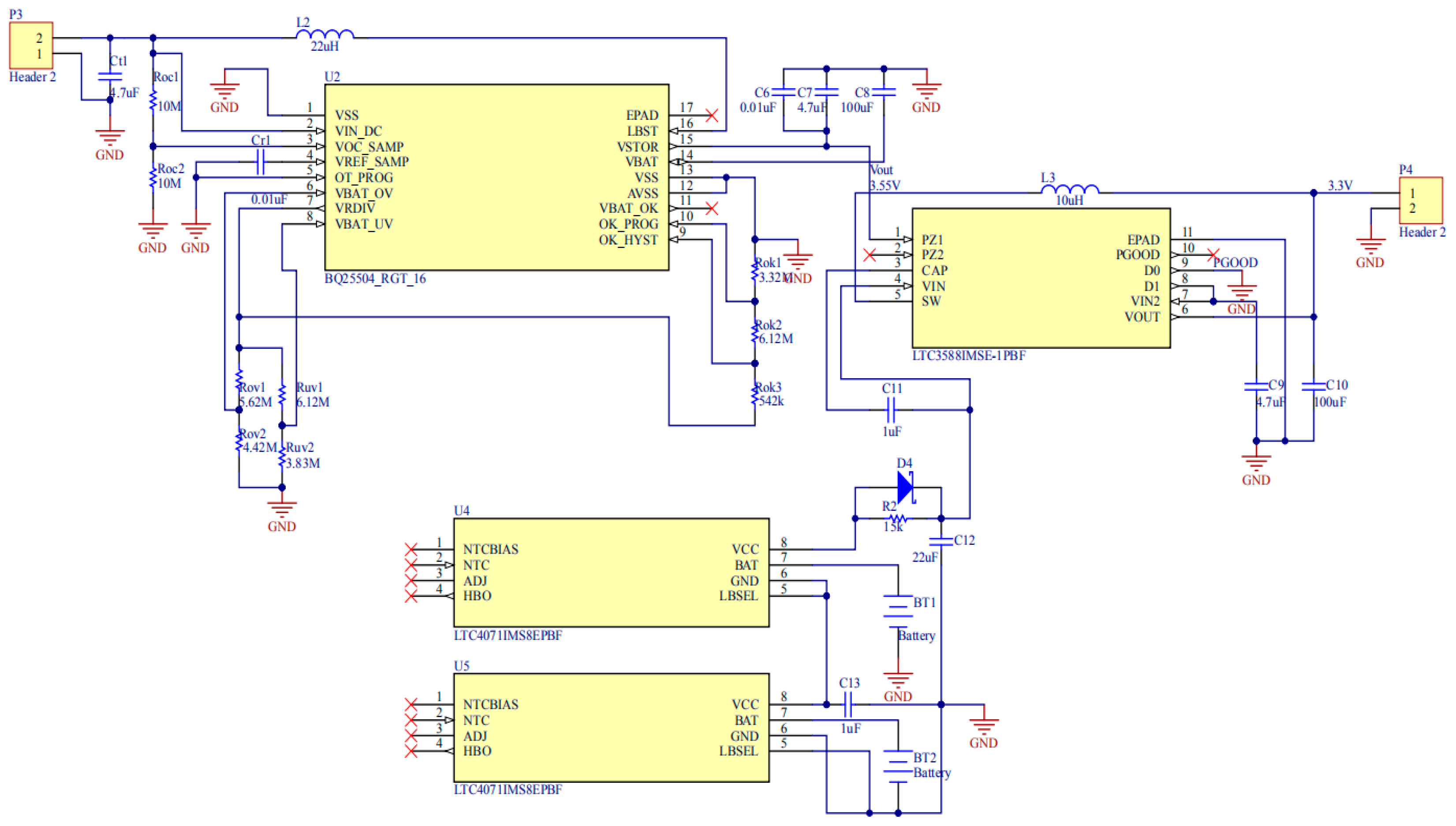This screenshot has width=1456, height=826.
Task: Click the C11 1uF capacitor symbol
Action: 890,409
